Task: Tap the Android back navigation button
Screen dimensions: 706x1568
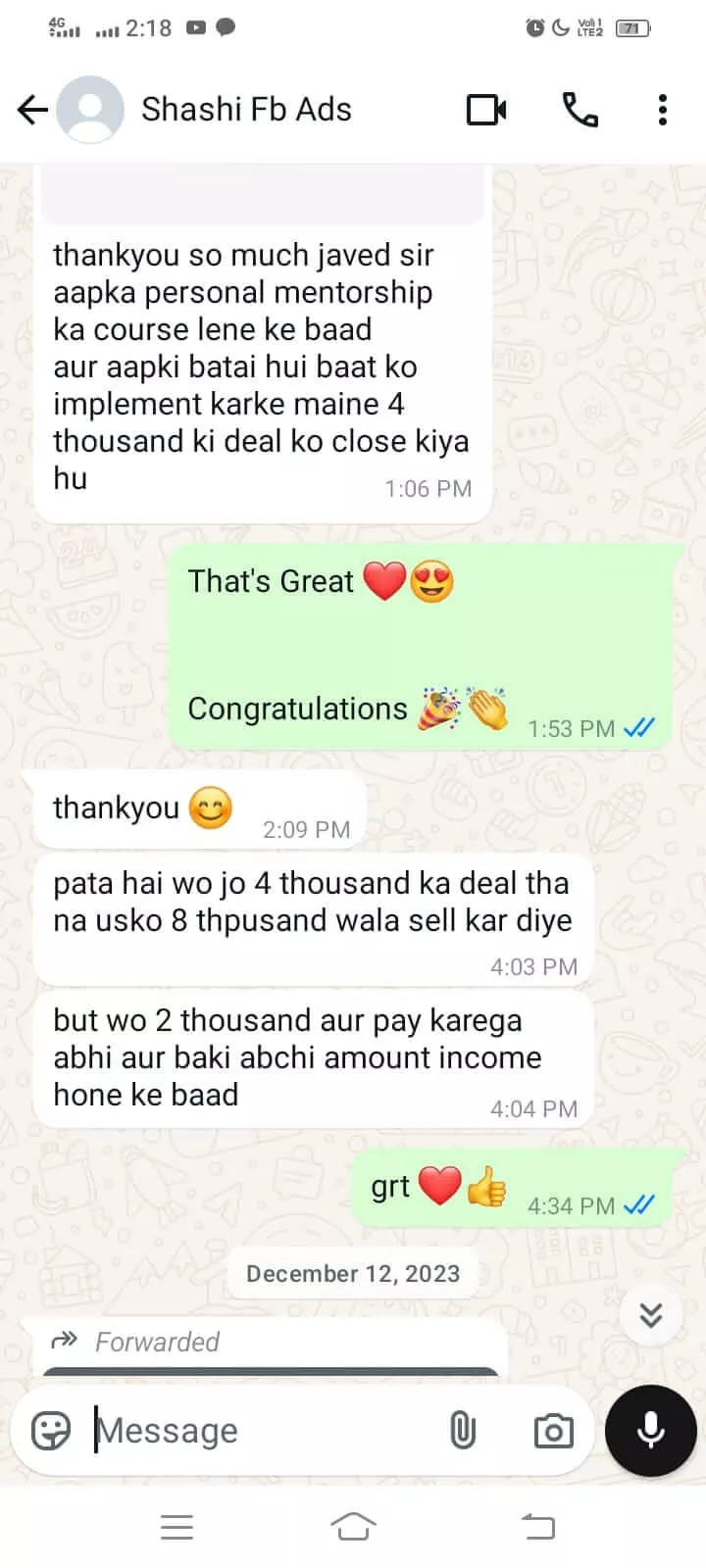Action: click(x=537, y=1527)
